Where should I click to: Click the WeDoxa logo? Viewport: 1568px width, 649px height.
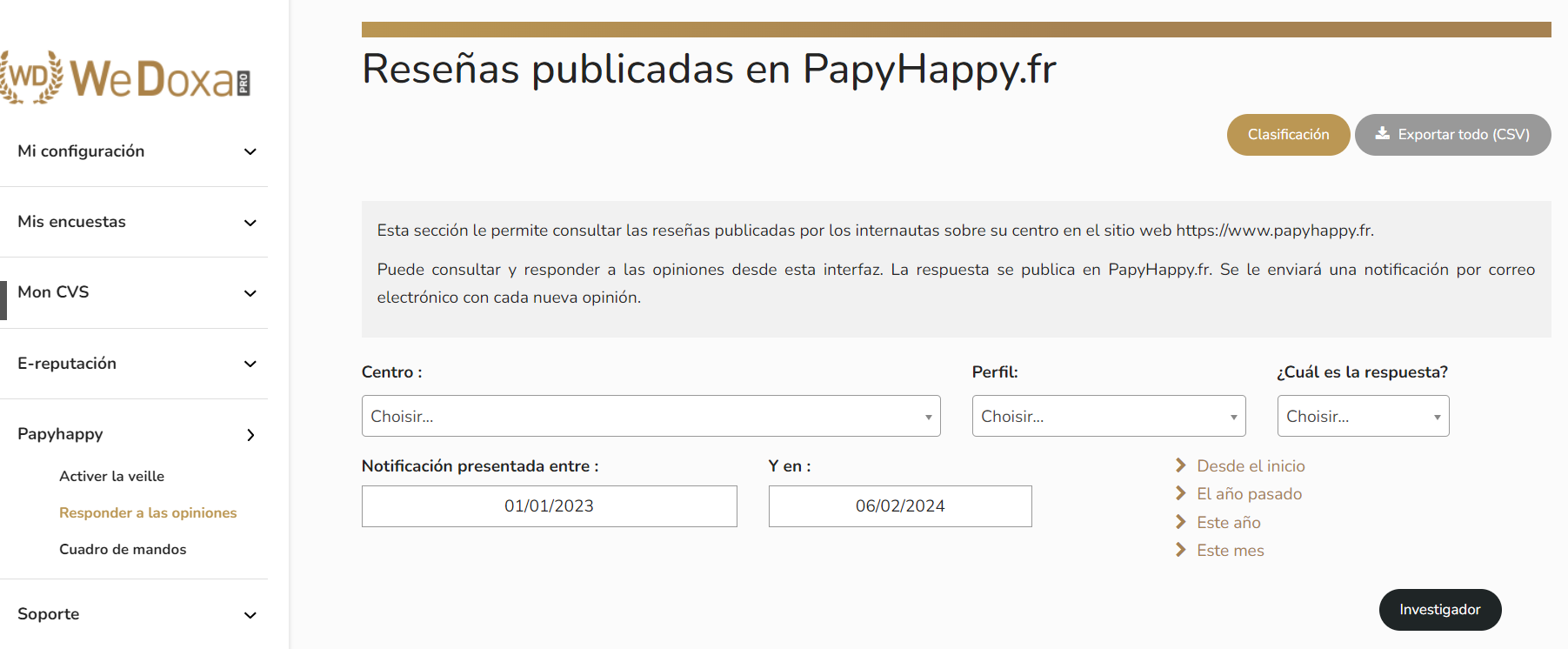pyautogui.click(x=126, y=78)
